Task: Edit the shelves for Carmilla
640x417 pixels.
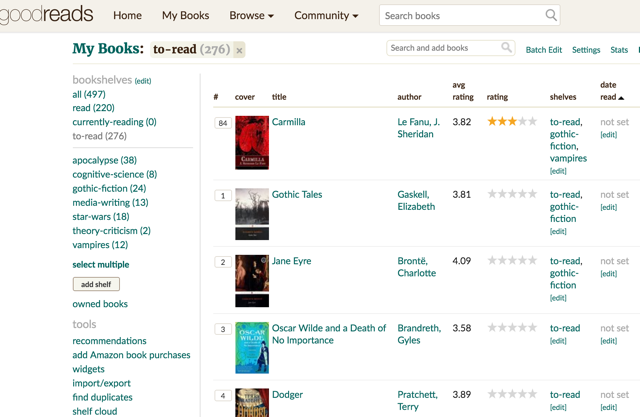Action: [x=558, y=171]
